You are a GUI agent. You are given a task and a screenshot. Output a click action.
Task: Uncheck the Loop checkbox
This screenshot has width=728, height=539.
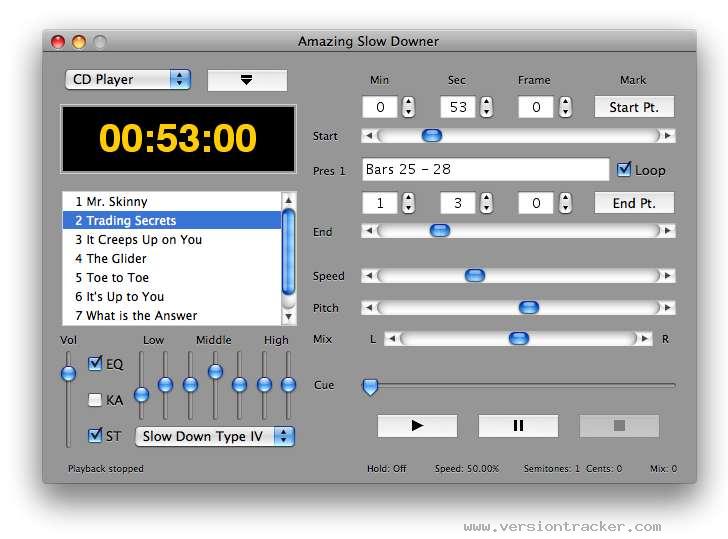pos(625,170)
